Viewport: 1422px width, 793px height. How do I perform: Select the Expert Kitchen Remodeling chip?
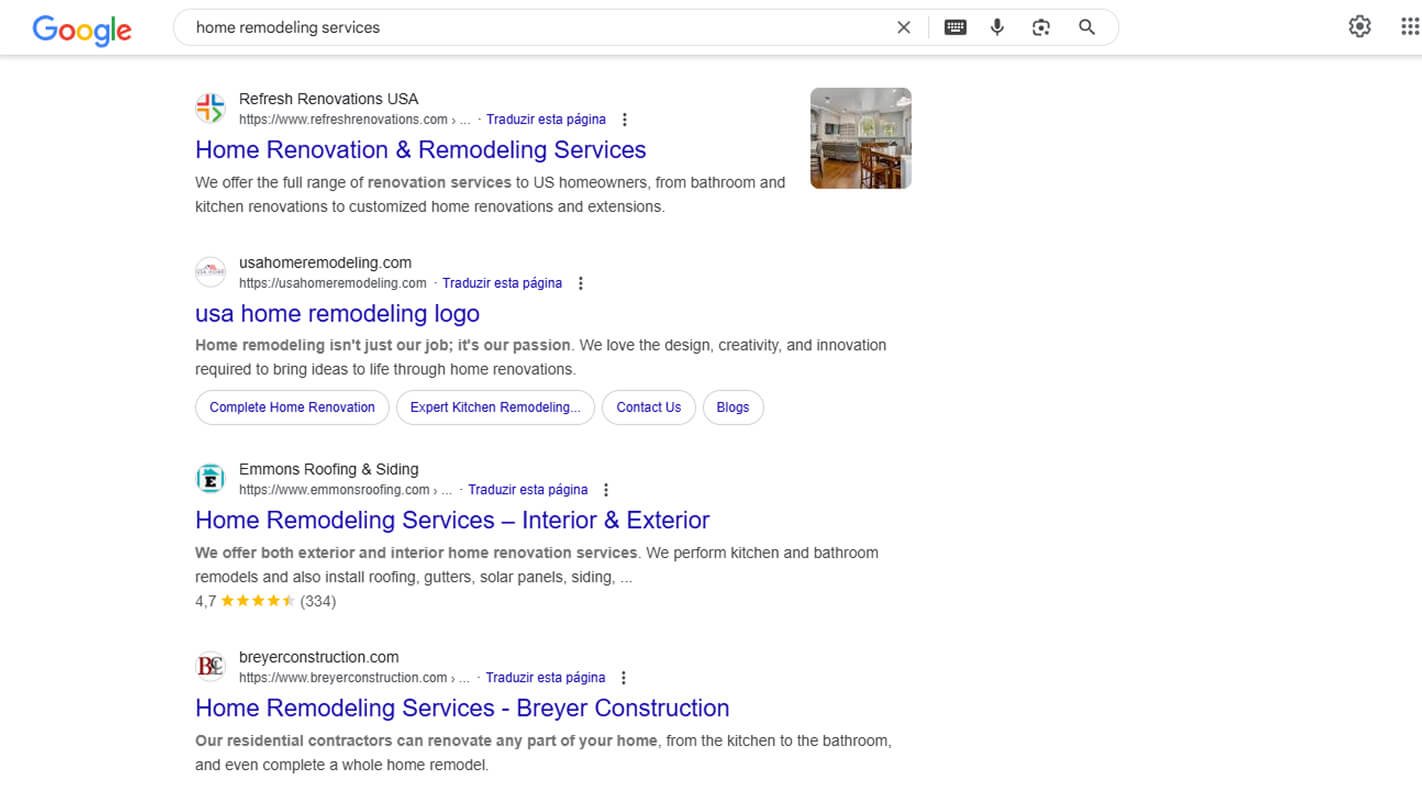[x=495, y=407]
